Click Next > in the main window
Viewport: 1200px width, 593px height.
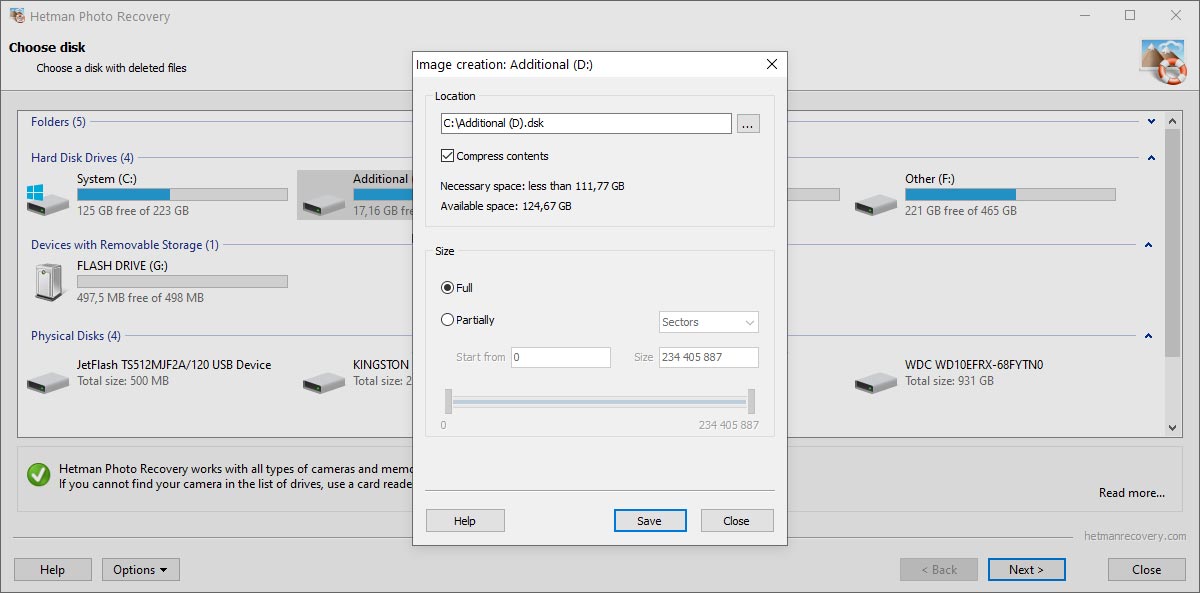[x=1027, y=570]
